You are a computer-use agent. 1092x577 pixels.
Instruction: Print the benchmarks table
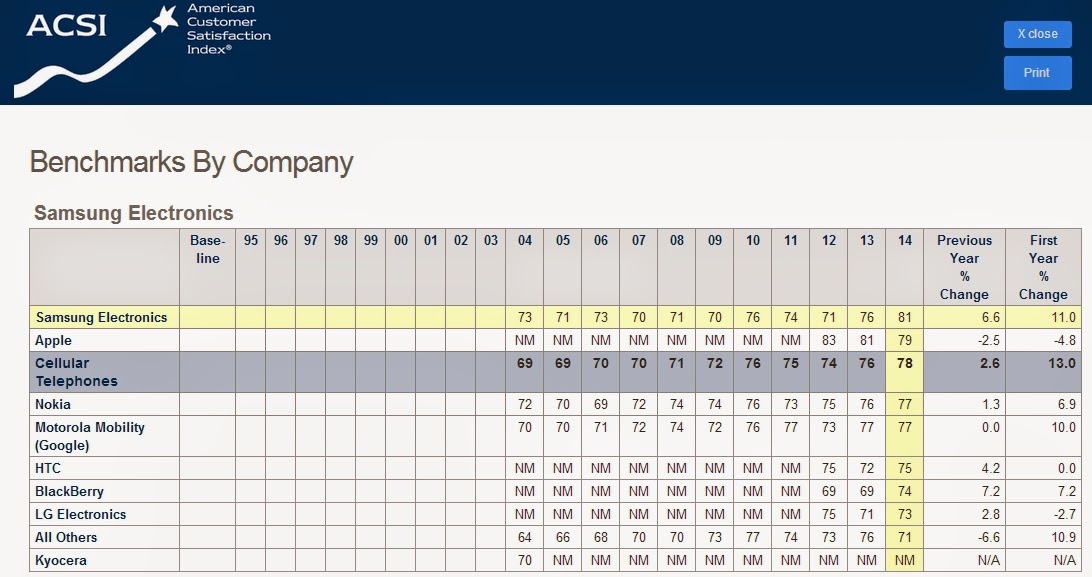[x=1037, y=72]
